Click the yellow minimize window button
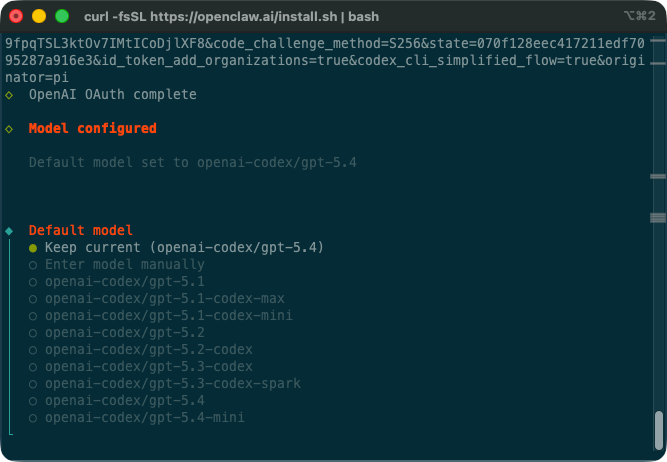The height and width of the screenshot is (462, 667). (40, 17)
